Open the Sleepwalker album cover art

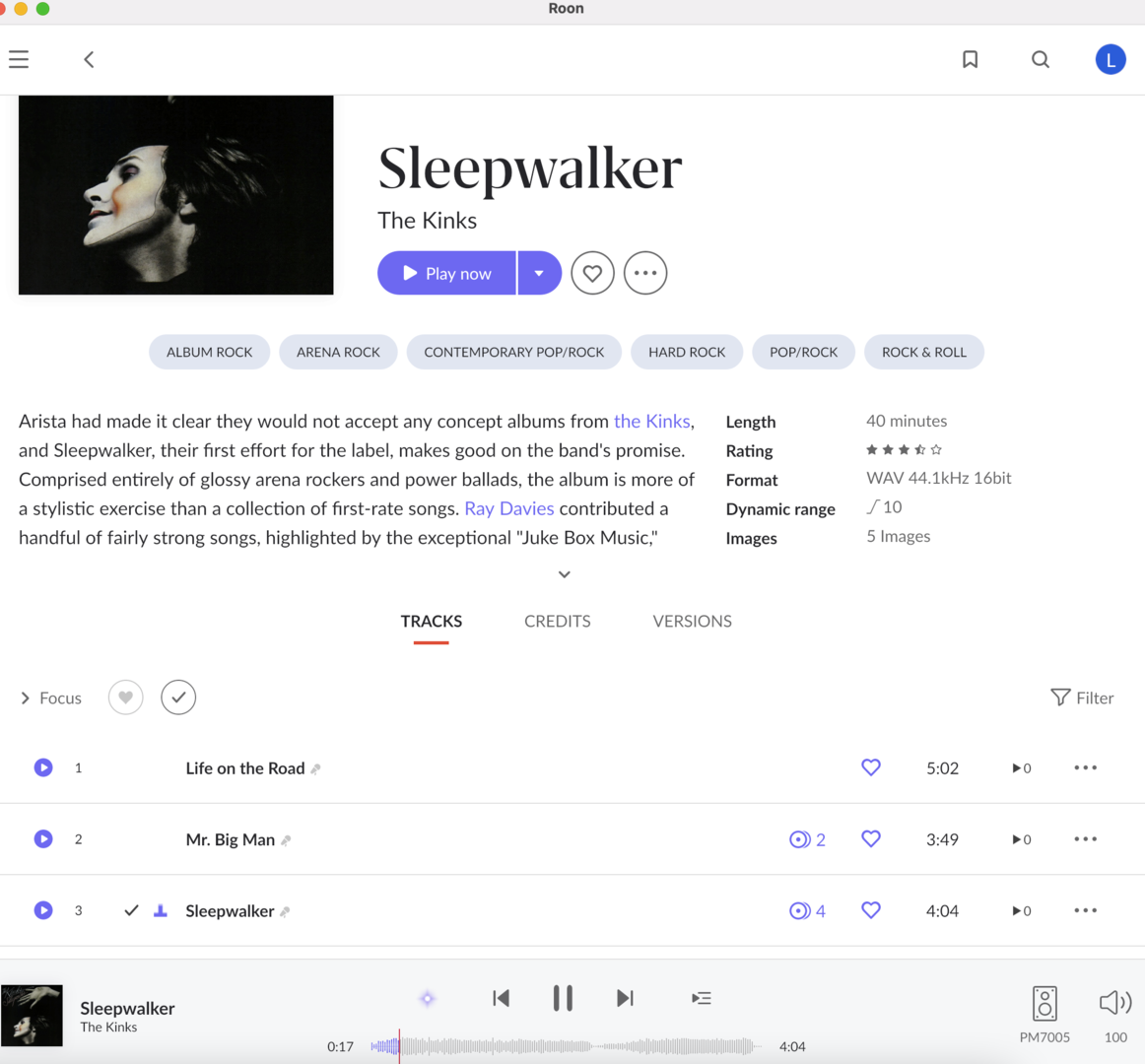tap(176, 195)
